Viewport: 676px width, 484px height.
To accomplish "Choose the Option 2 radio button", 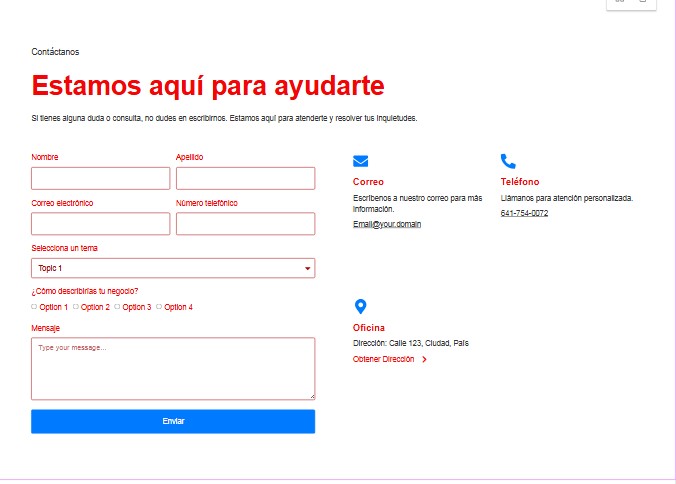I will 76,307.
